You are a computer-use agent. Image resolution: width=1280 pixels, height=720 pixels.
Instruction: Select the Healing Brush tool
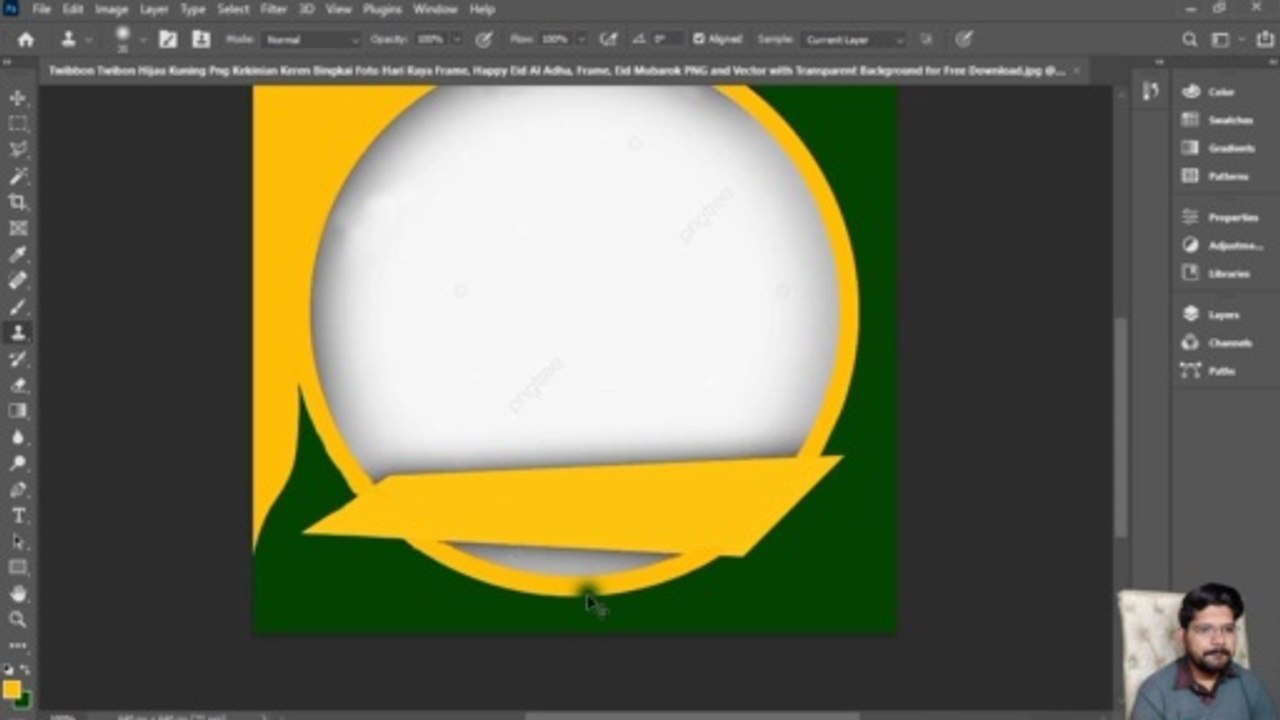[18, 280]
